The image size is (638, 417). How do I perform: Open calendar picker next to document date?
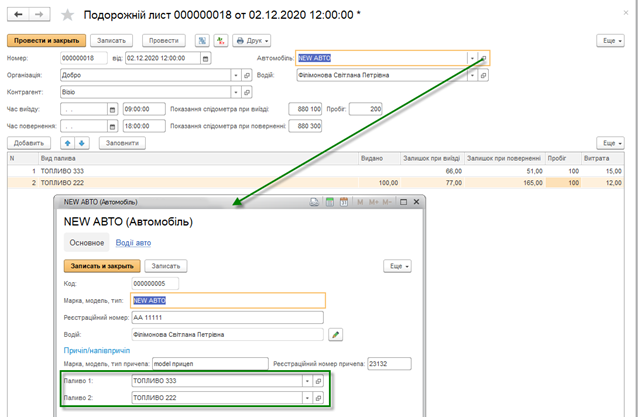point(206,58)
